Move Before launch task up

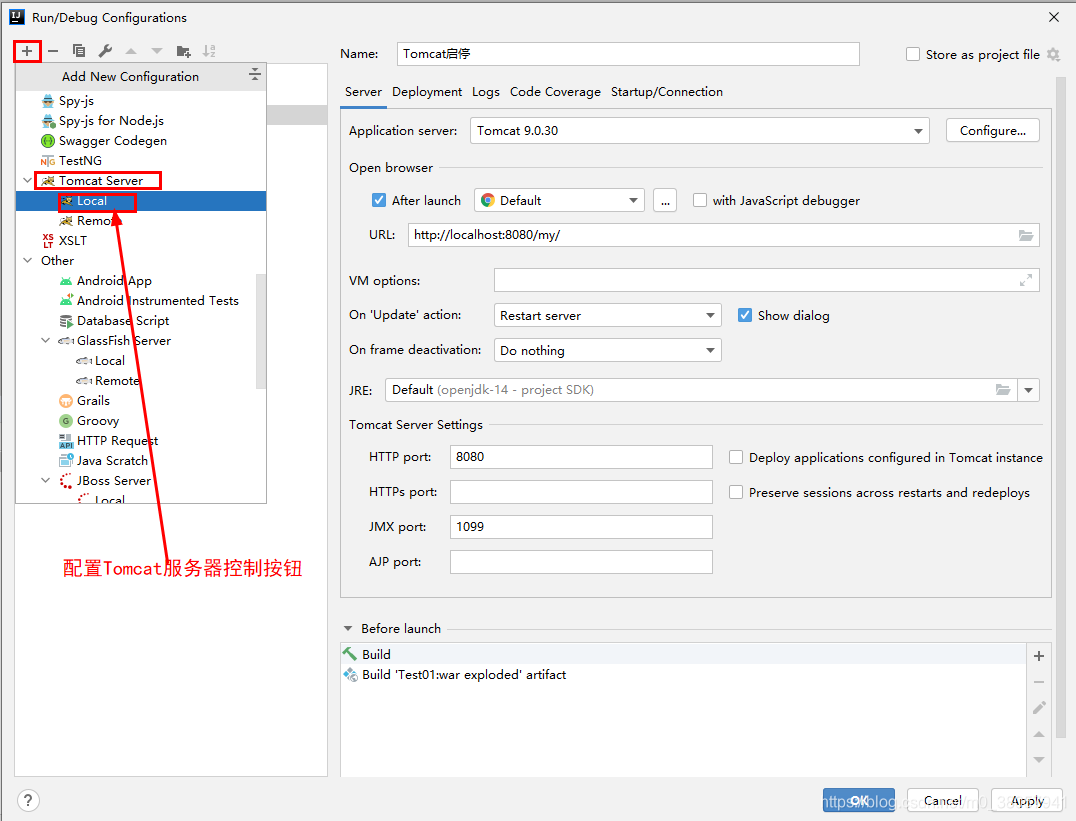(x=1039, y=734)
